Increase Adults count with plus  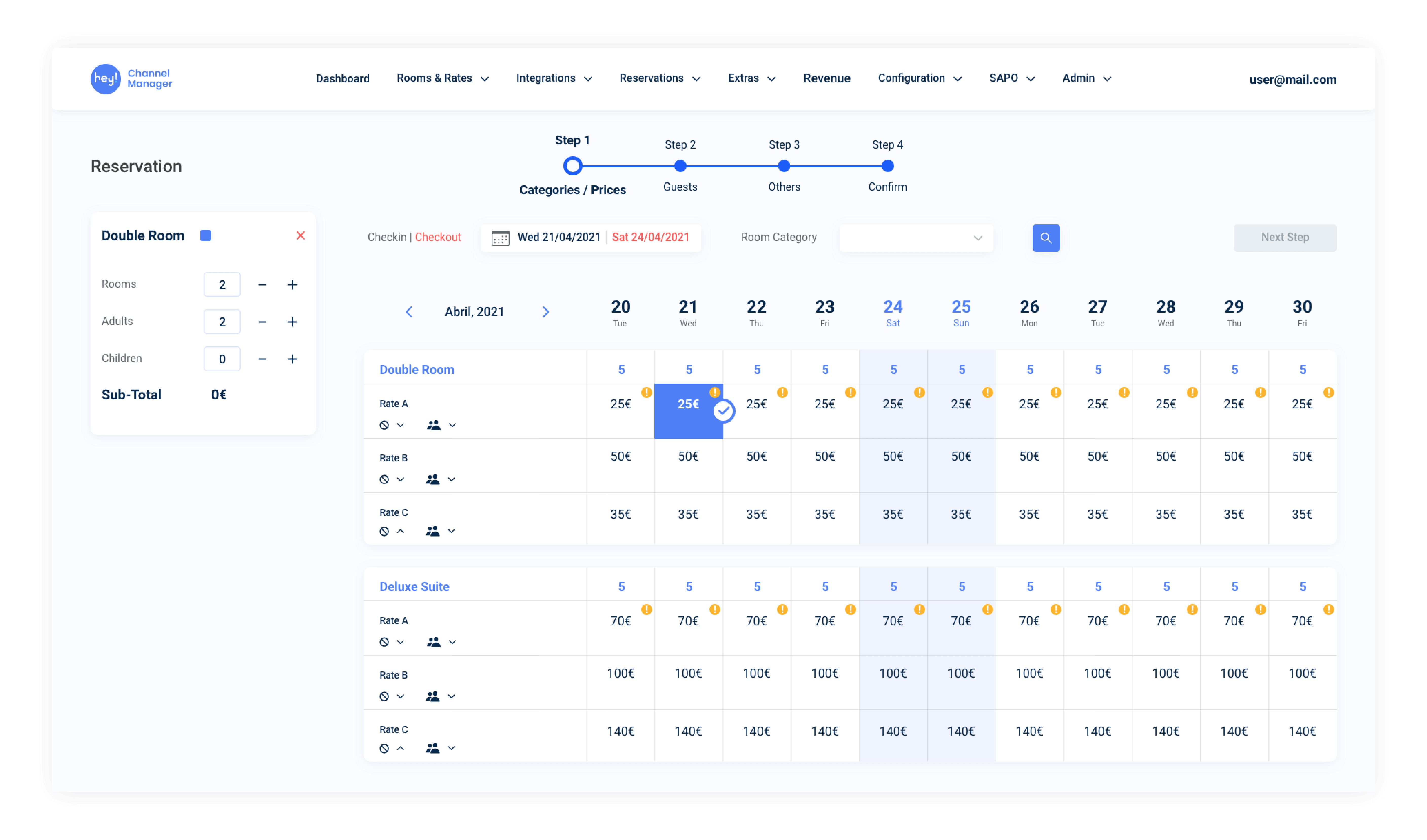click(292, 322)
